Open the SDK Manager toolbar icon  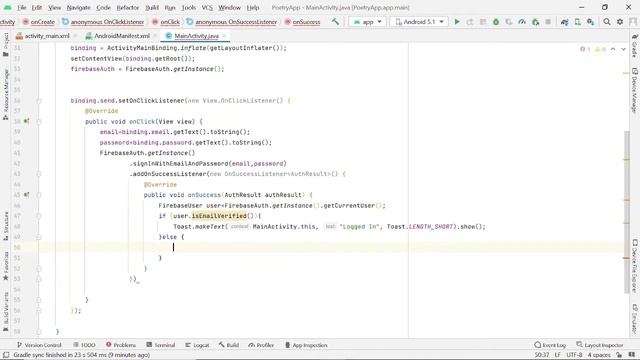click(x=591, y=22)
